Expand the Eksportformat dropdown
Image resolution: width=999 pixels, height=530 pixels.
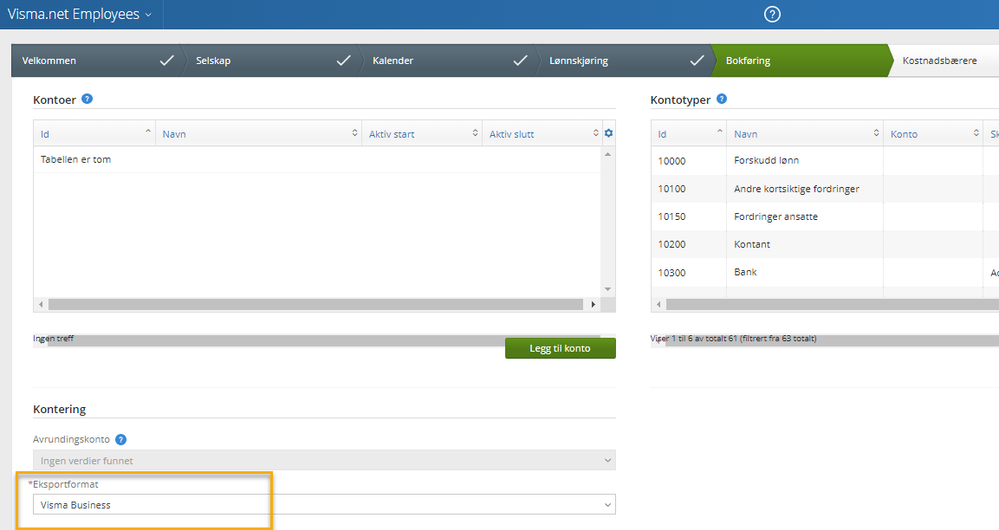[324, 505]
